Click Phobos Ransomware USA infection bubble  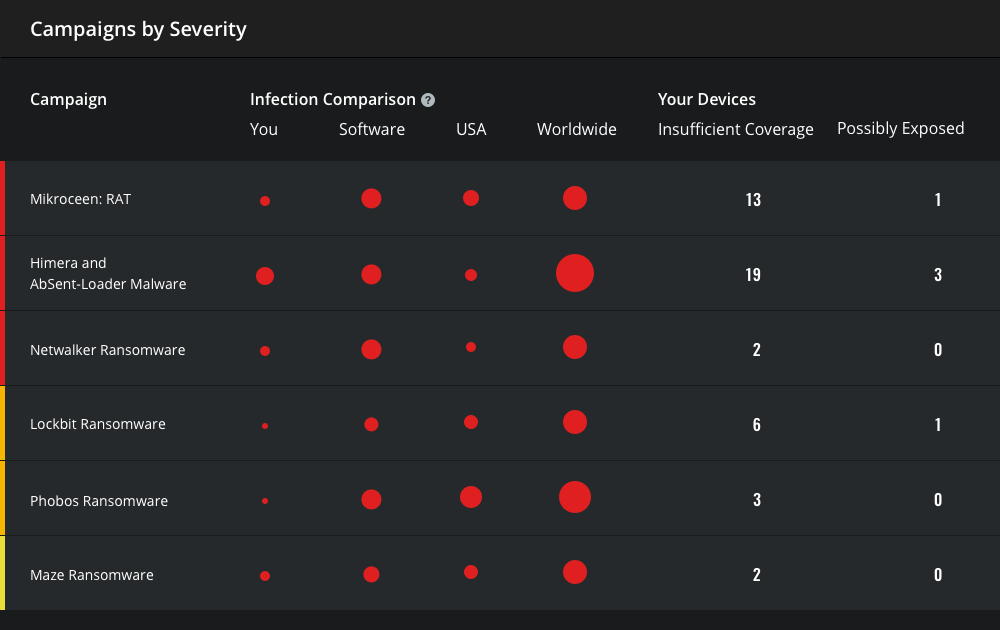click(x=471, y=497)
